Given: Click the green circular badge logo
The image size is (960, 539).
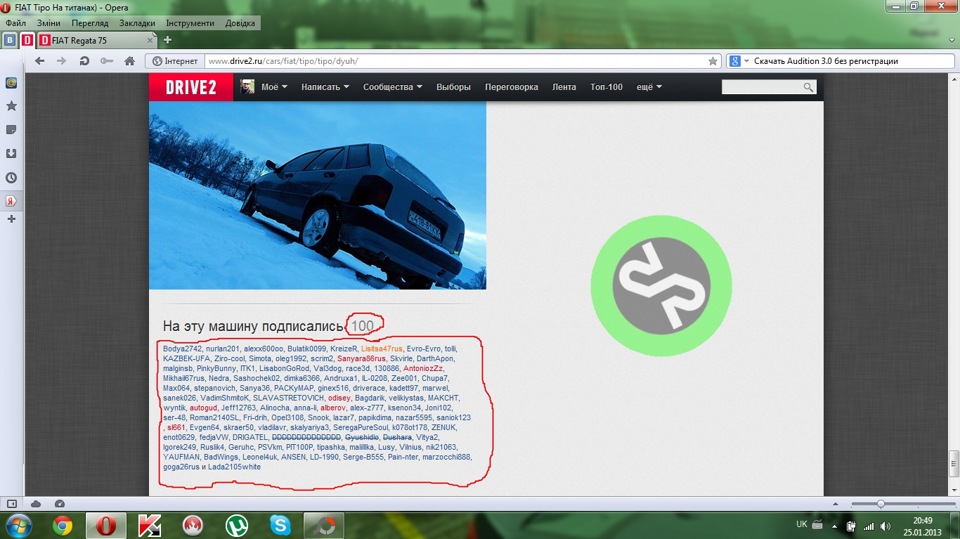Looking at the screenshot, I should click(661, 285).
